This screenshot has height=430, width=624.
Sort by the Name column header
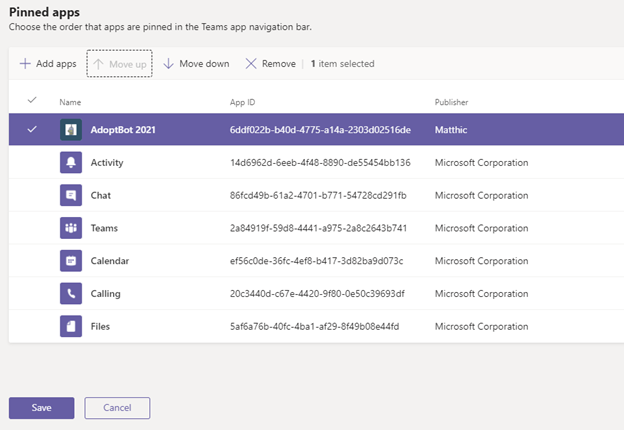tap(70, 102)
